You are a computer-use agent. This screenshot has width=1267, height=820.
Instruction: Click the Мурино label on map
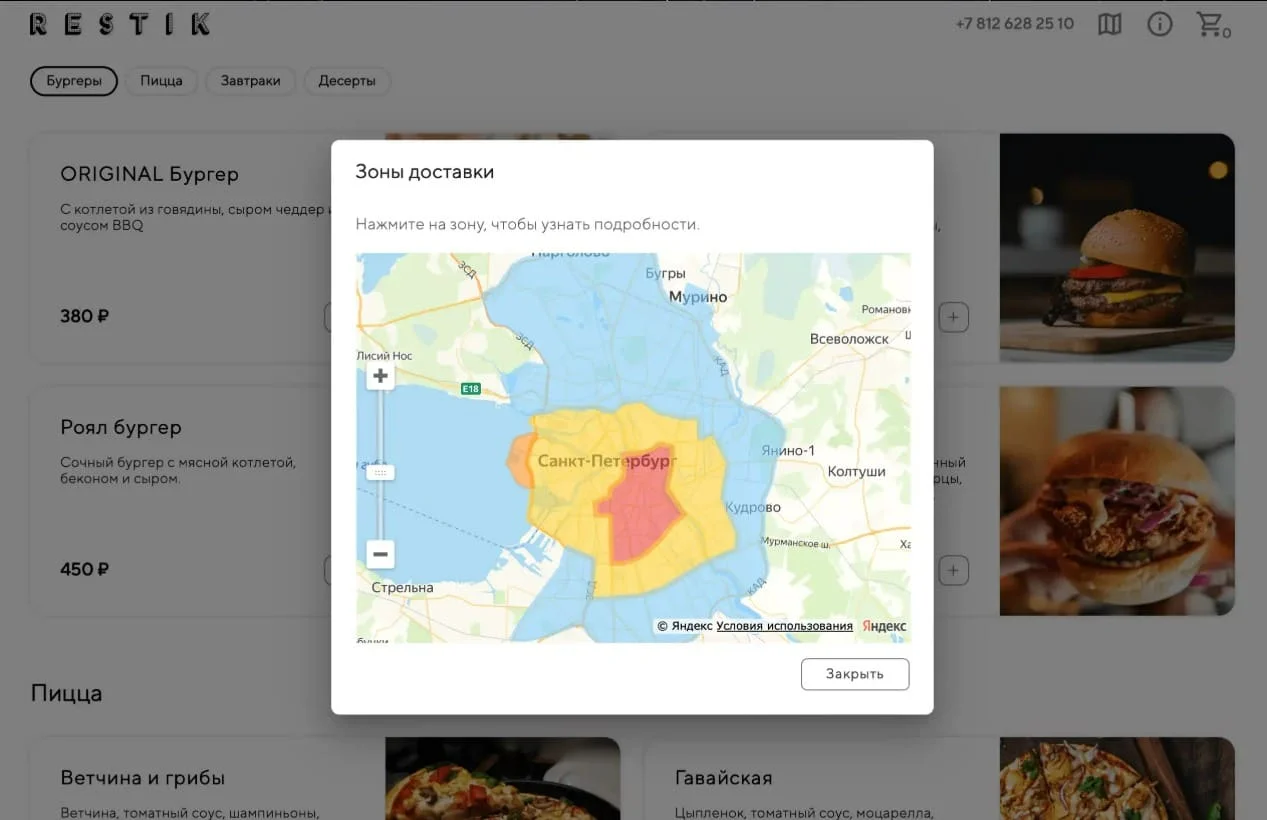pos(698,297)
